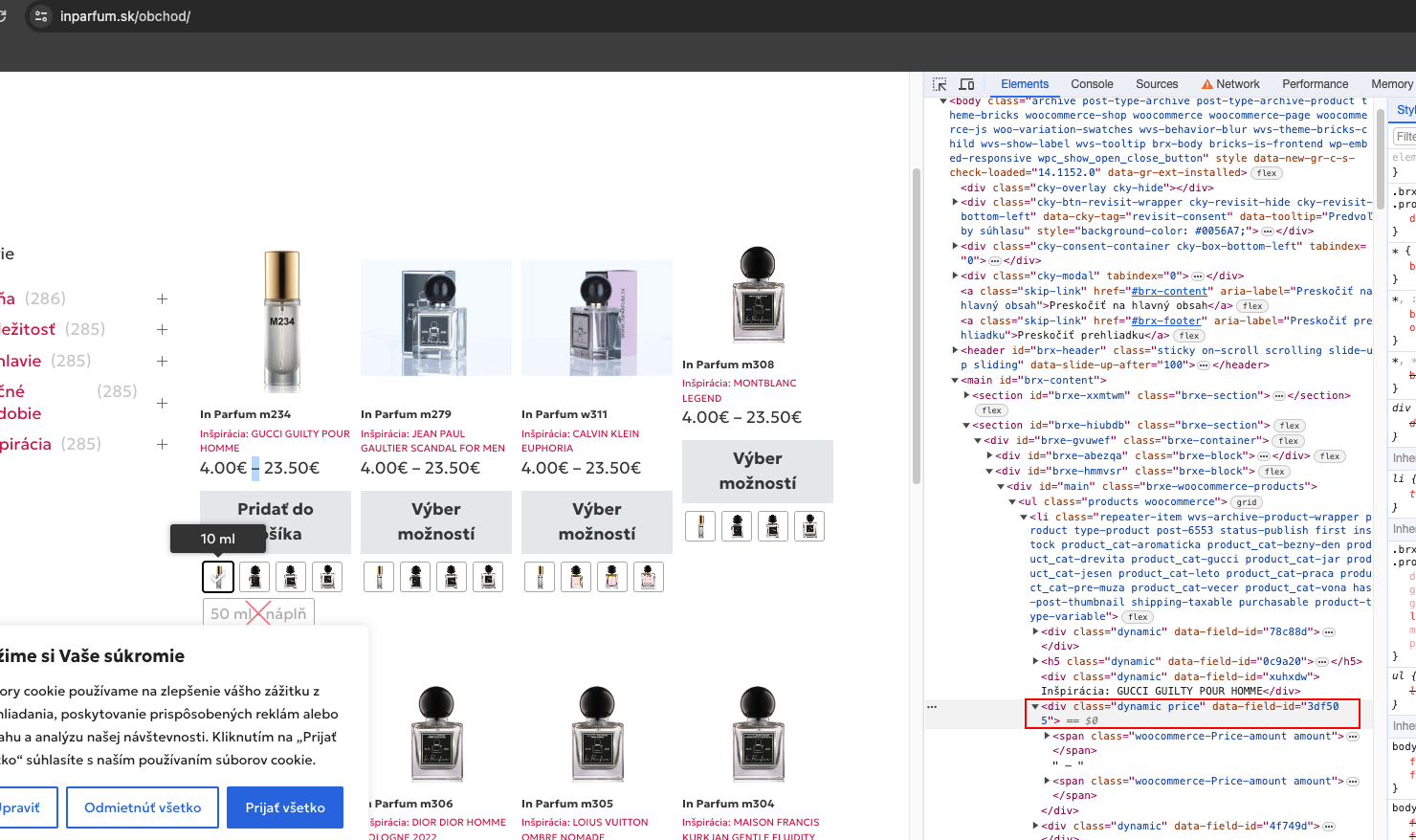Expand the header brx-header node arrow
Image resolution: width=1416 pixels, height=840 pixels.
tap(955, 350)
